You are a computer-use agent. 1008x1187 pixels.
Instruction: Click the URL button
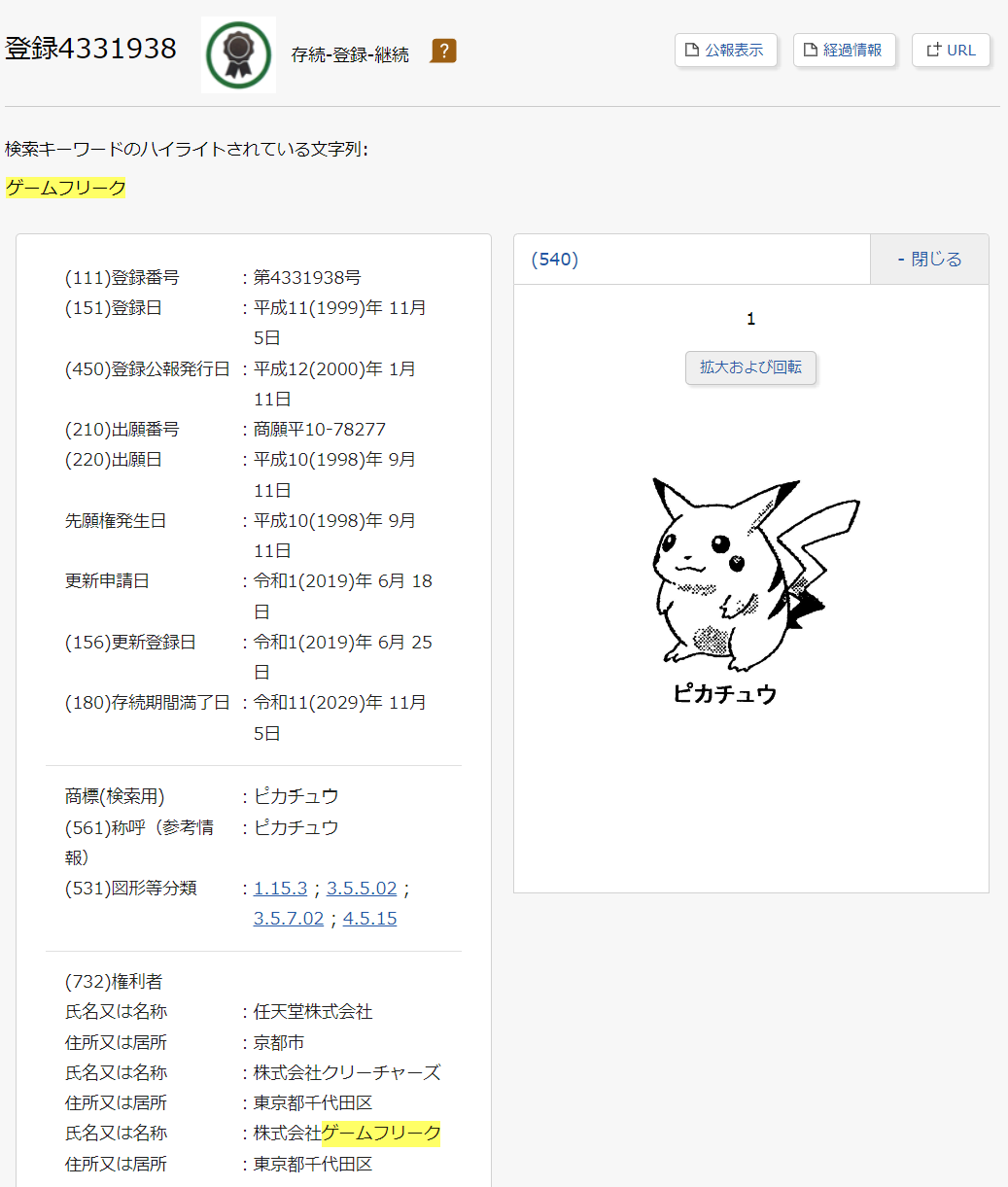point(952,51)
